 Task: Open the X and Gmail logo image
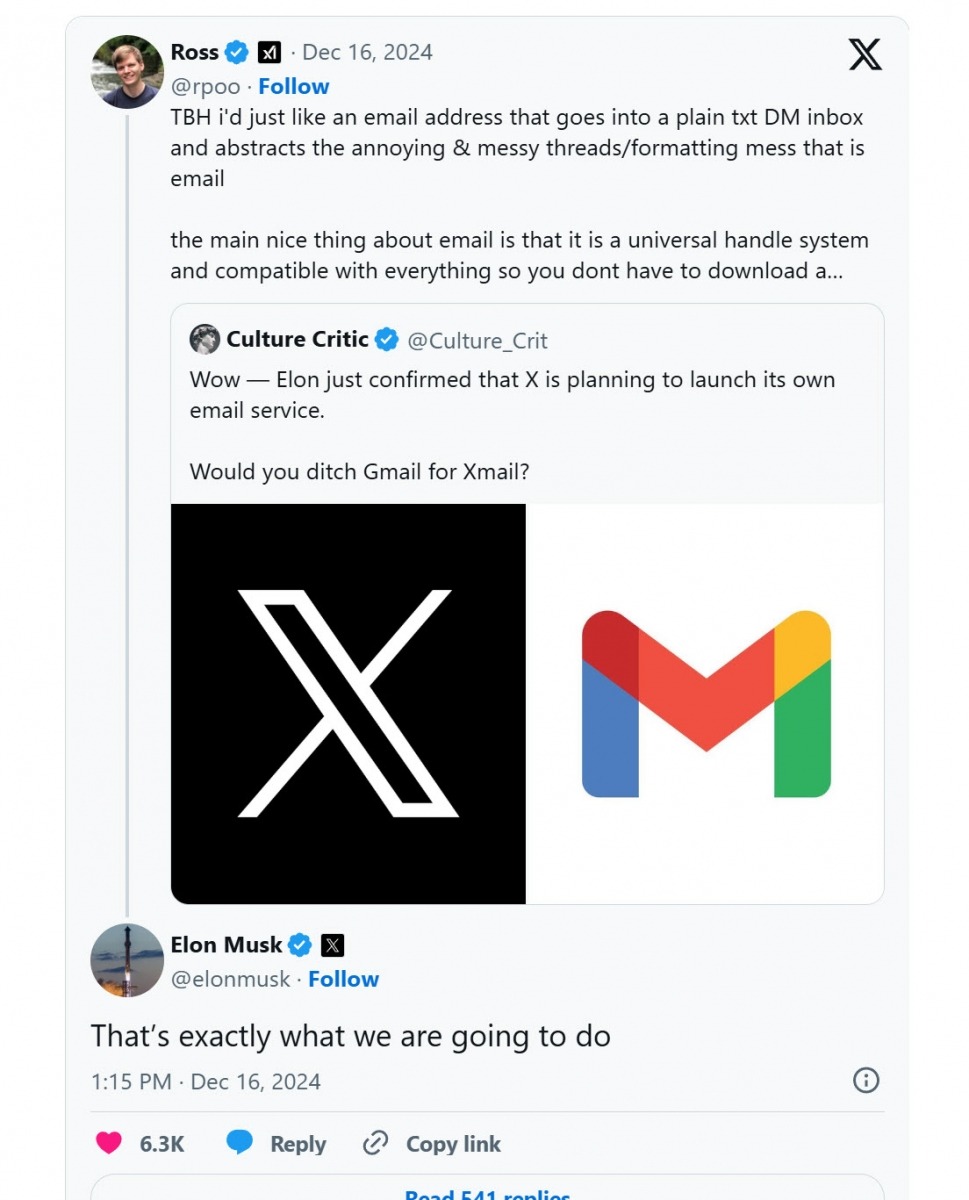point(527,703)
